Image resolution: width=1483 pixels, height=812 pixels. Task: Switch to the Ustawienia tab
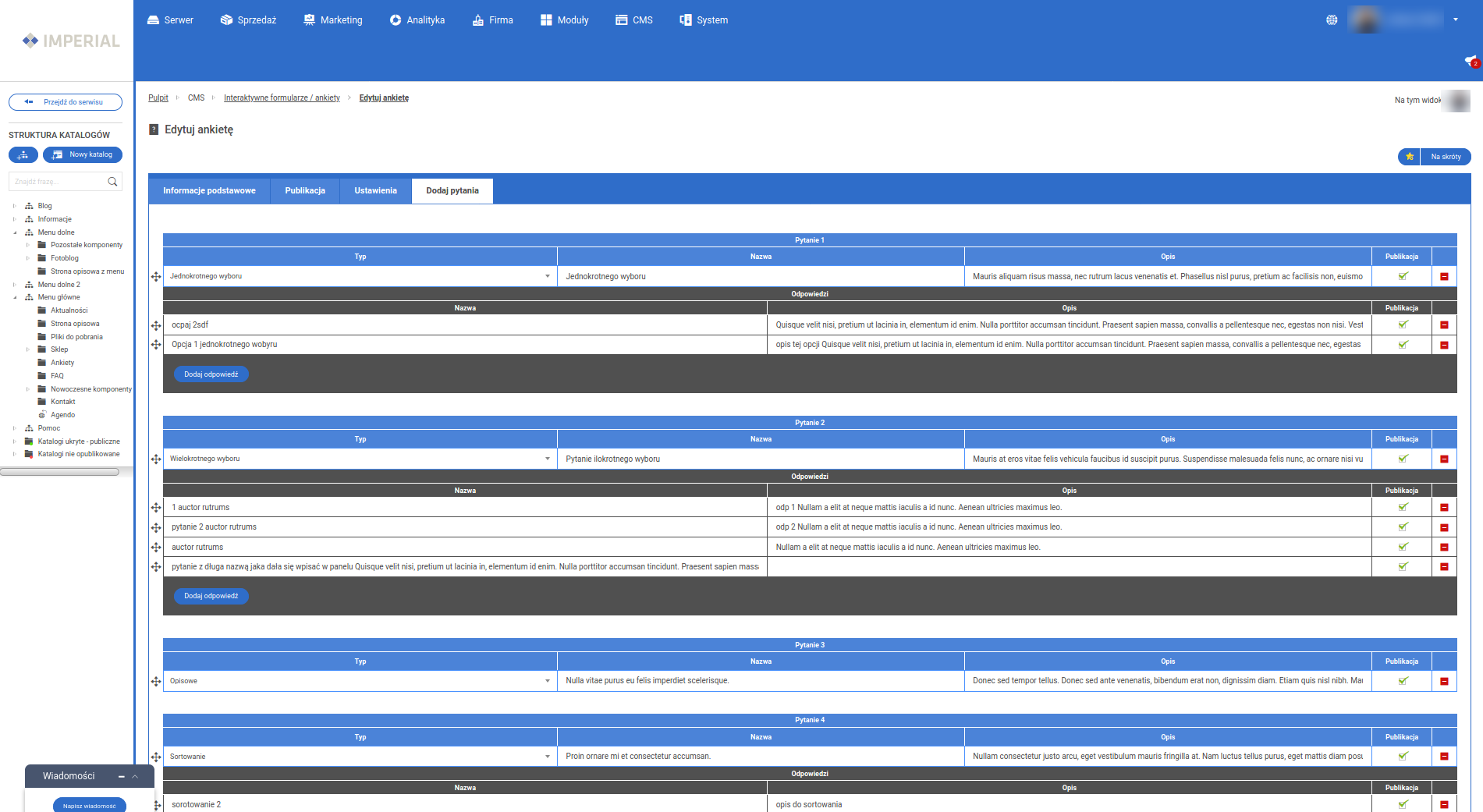tap(375, 191)
